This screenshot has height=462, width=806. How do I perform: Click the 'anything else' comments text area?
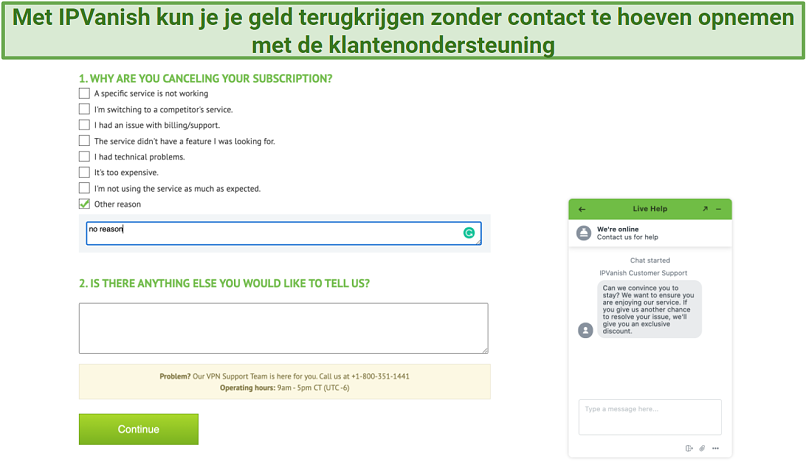[x=284, y=328]
